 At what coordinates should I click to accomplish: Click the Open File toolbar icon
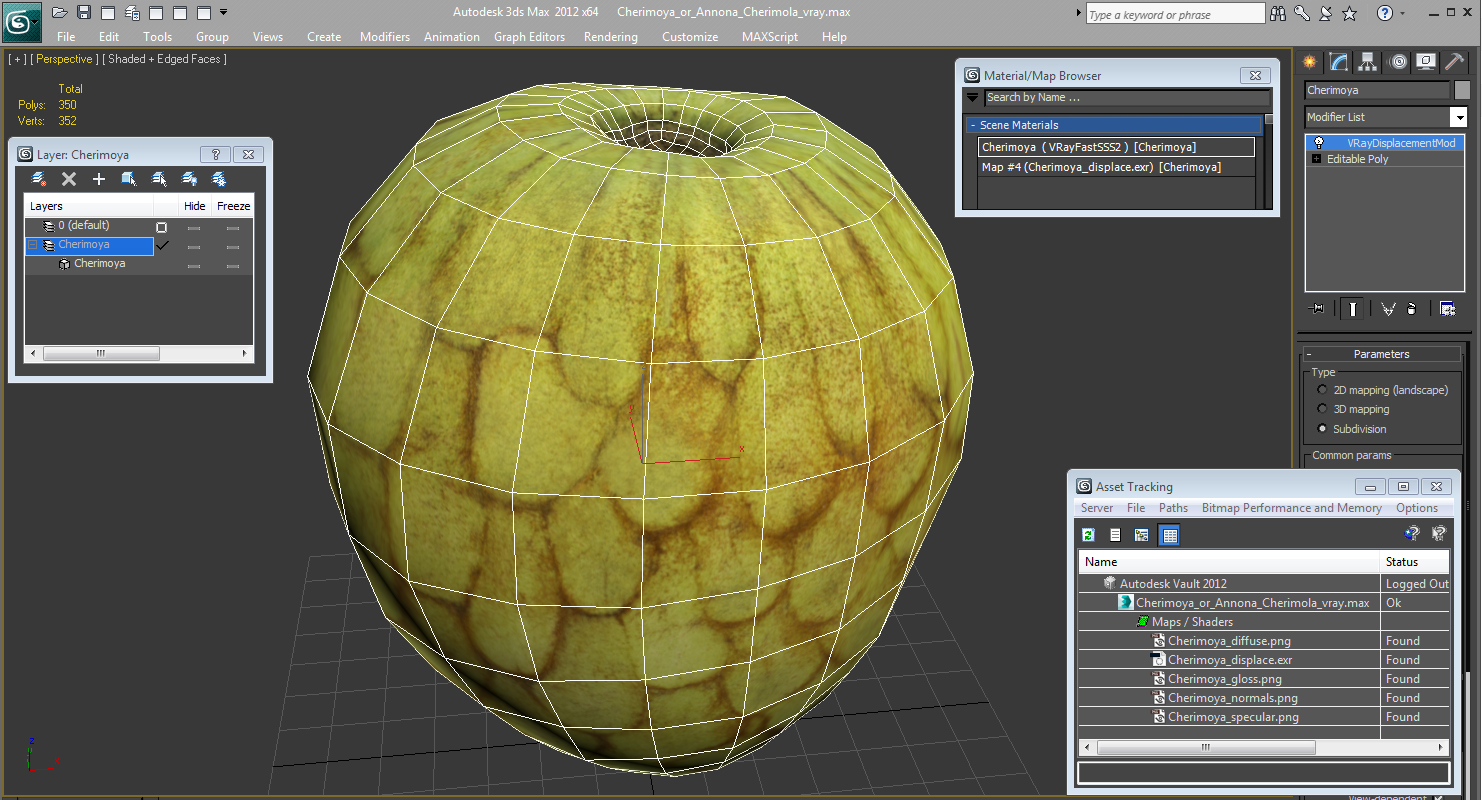coord(60,13)
